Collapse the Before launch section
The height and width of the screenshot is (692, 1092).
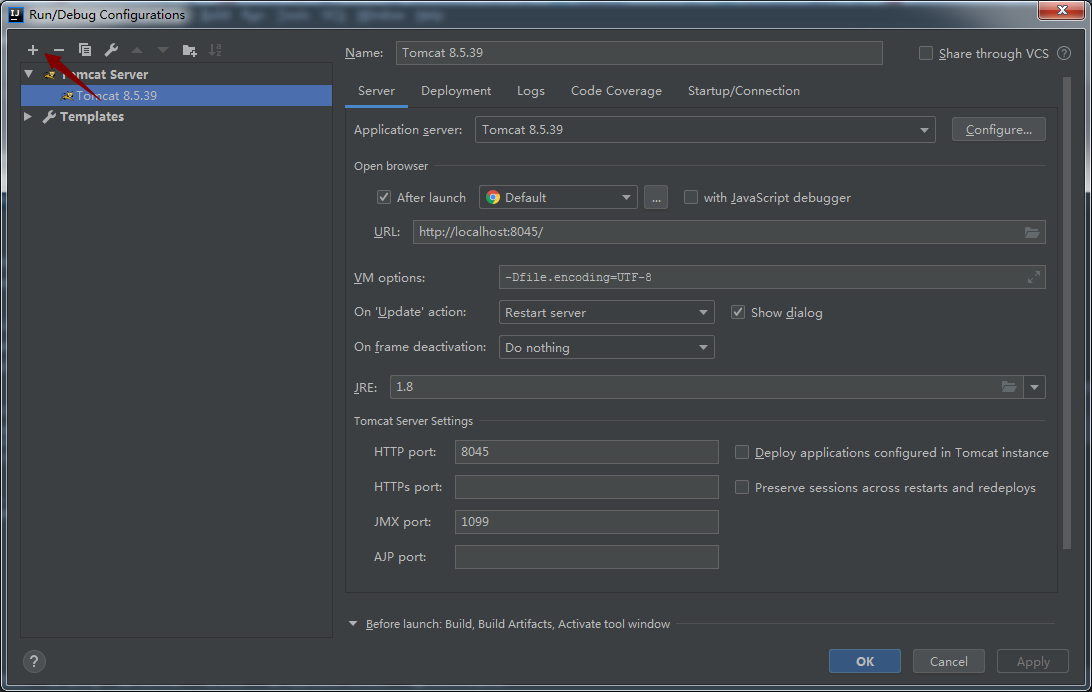point(353,624)
